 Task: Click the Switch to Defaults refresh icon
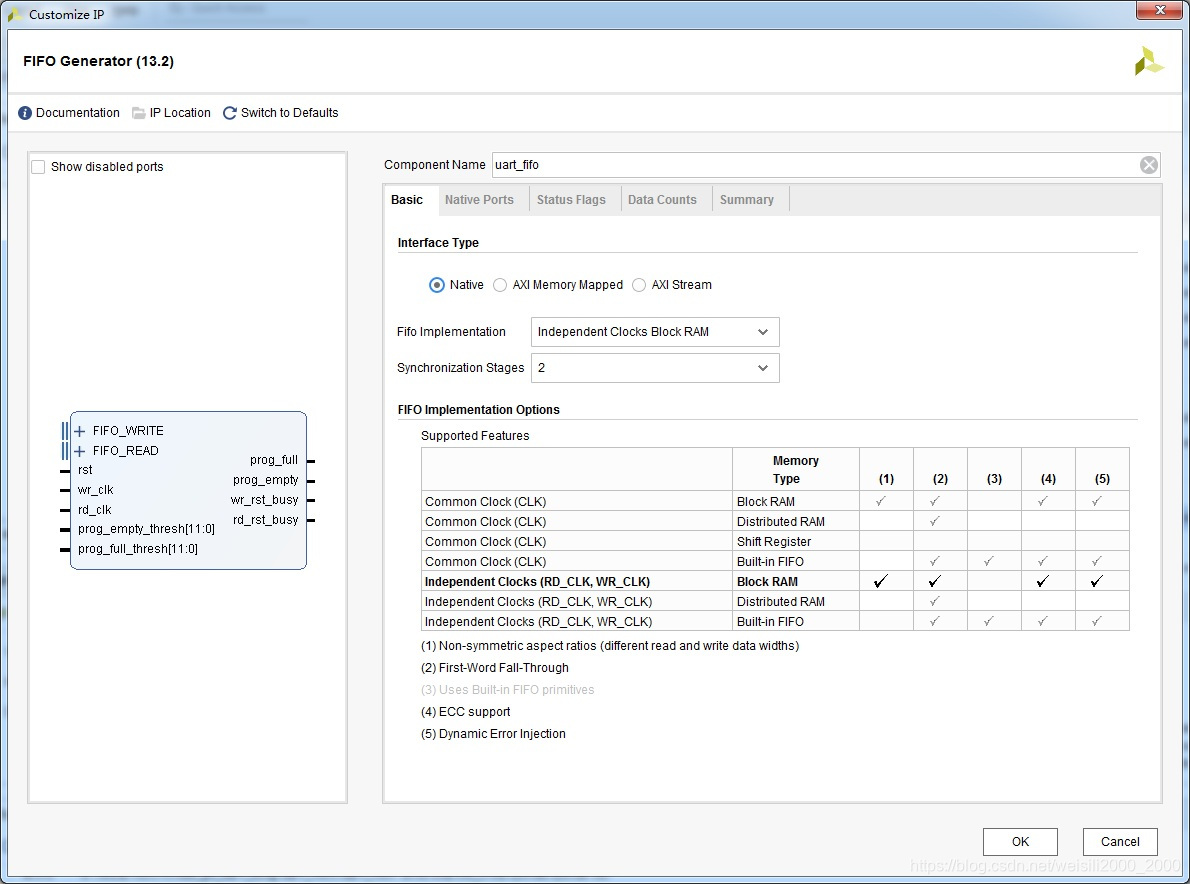229,113
